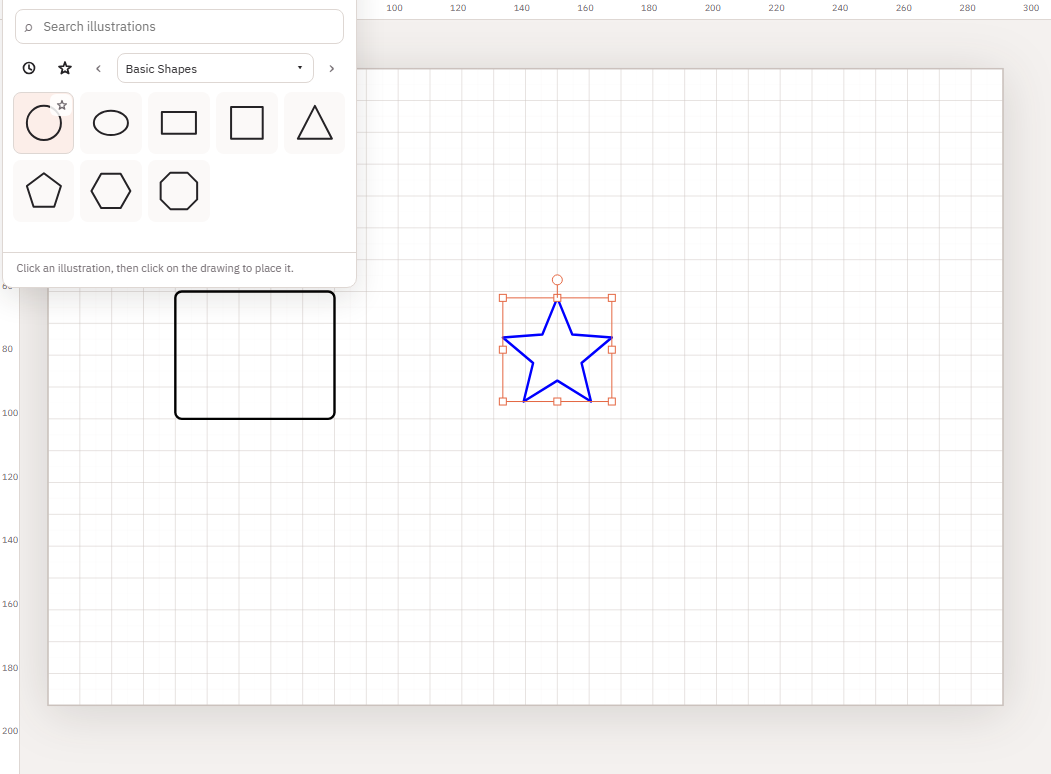Select the blue star shape on canvas
The width and height of the screenshot is (1051, 774).
[557, 350]
